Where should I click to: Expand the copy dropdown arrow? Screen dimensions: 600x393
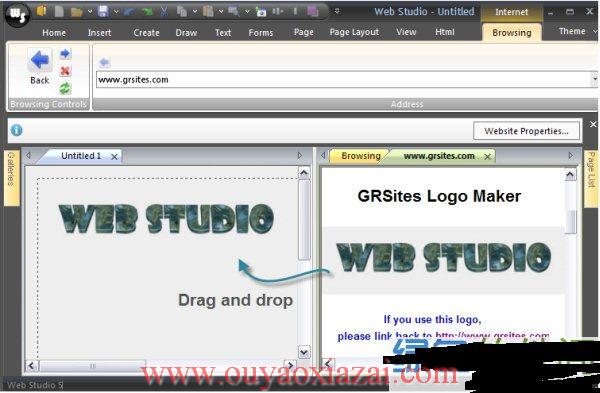tap(194, 12)
